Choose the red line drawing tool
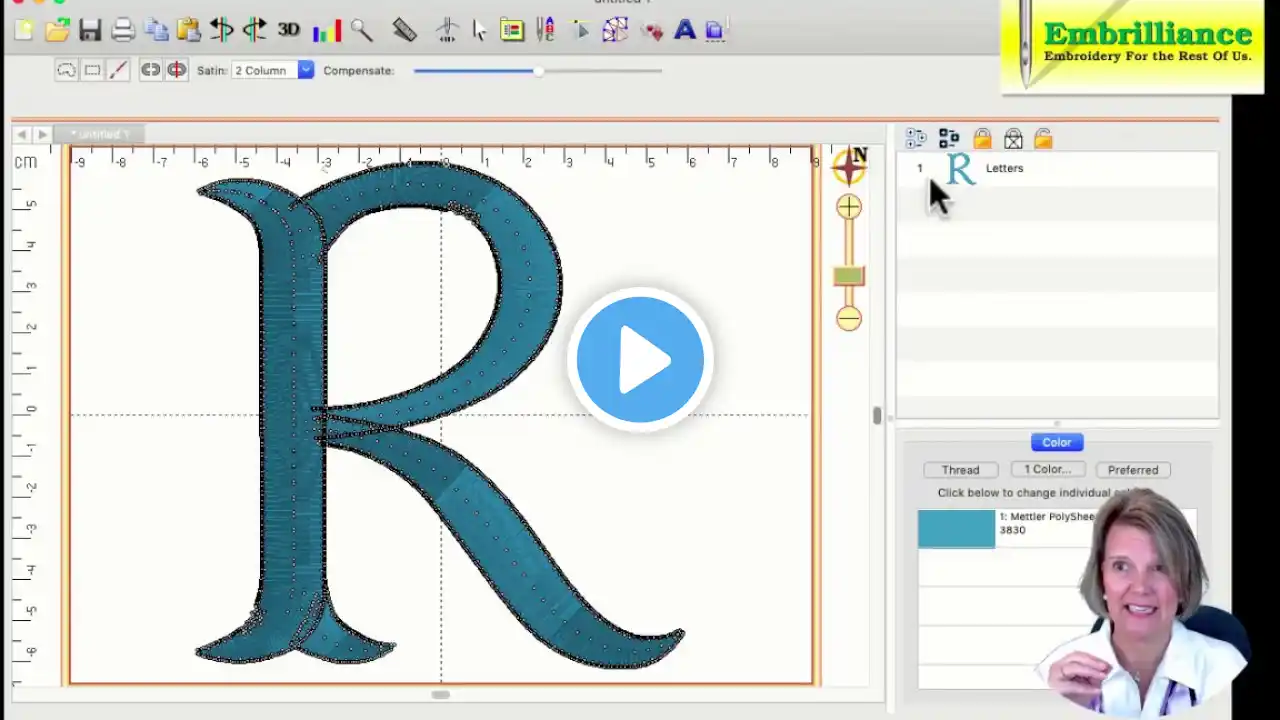The image size is (1280, 720). coord(118,70)
